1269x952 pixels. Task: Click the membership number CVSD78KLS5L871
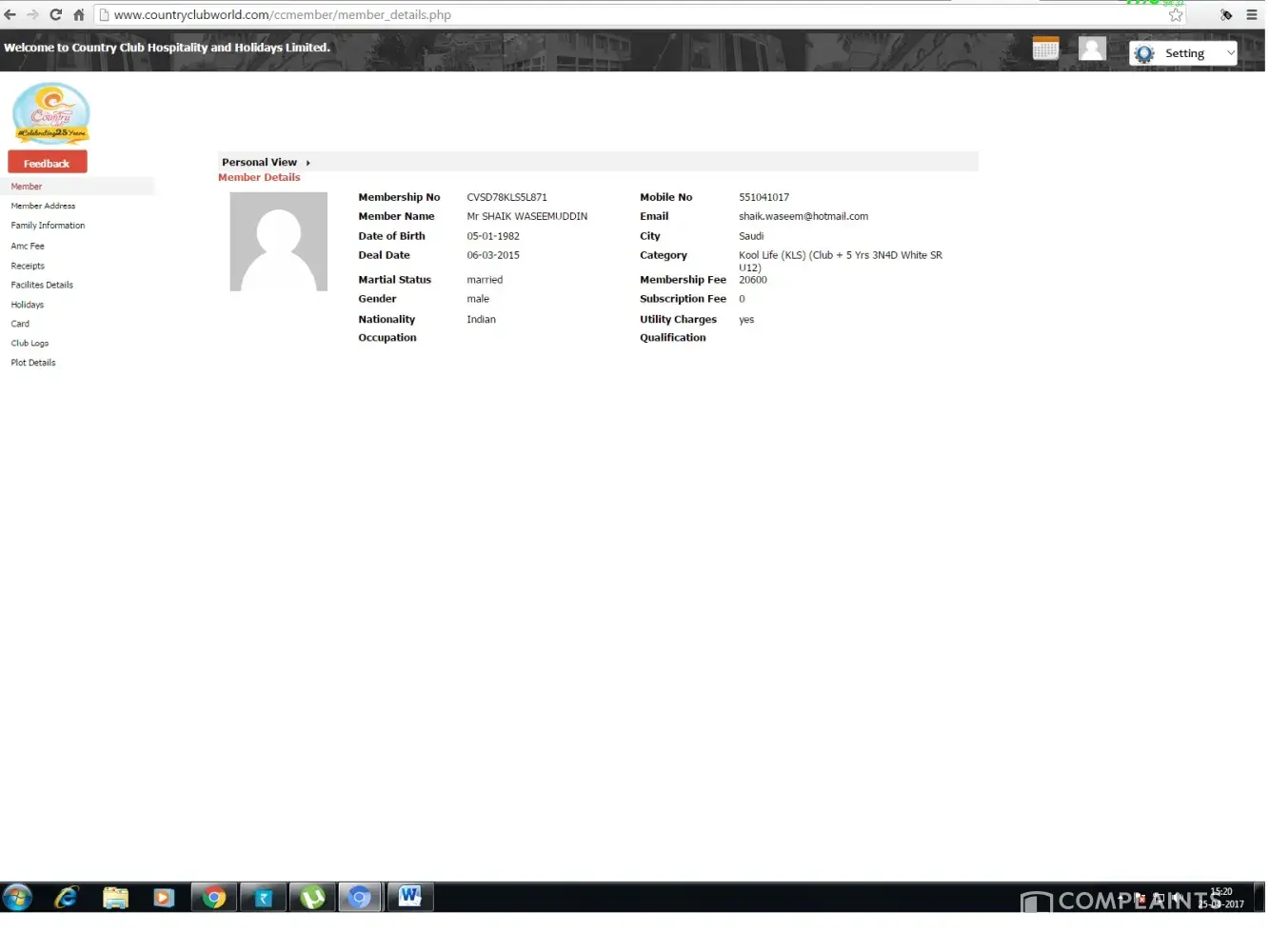pyautogui.click(x=506, y=197)
